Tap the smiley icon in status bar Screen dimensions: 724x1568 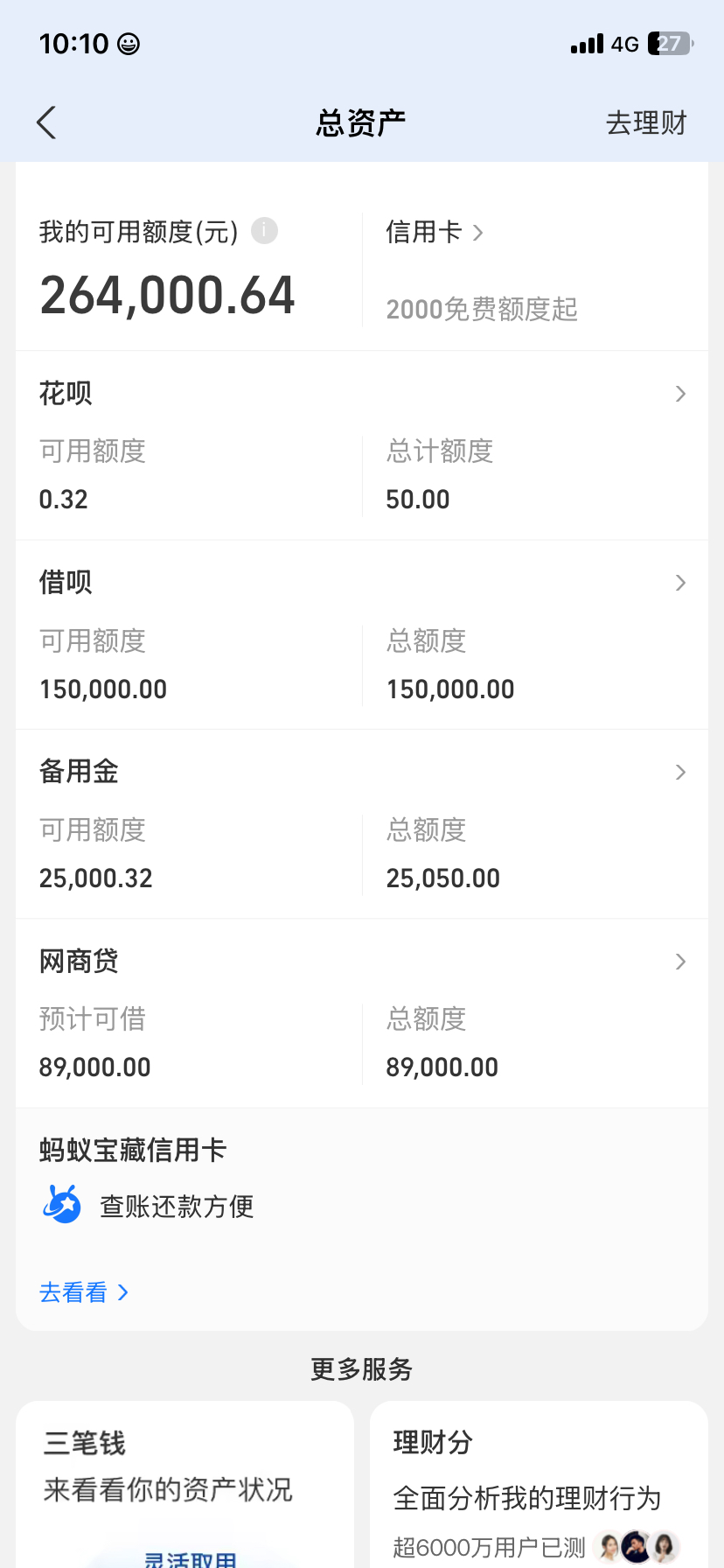[x=129, y=44]
